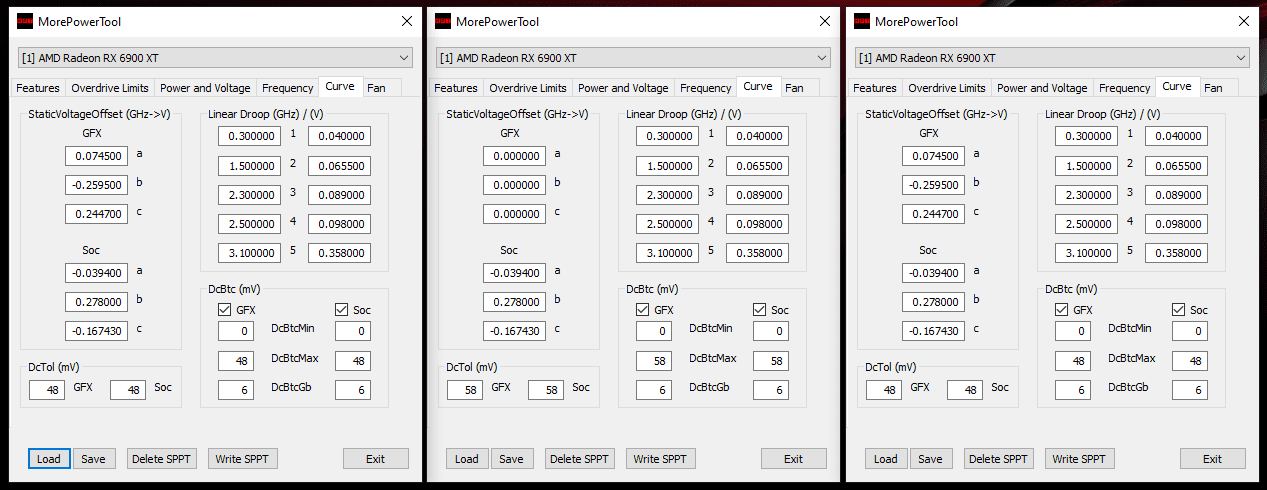
Task: Click Linear Droop row 5 value 0.358000 in left window
Action: point(339,253)
